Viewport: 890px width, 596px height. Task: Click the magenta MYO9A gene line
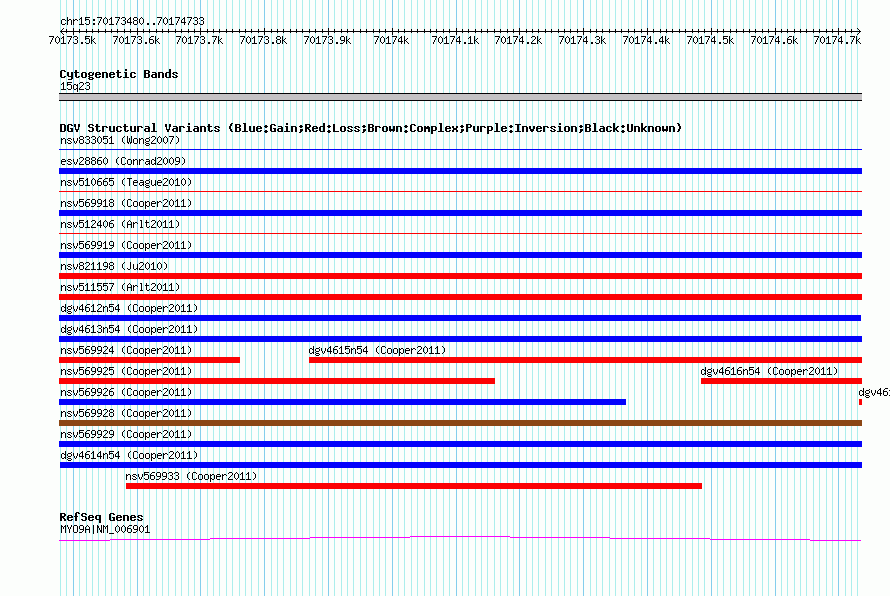[x=460, y=538]
